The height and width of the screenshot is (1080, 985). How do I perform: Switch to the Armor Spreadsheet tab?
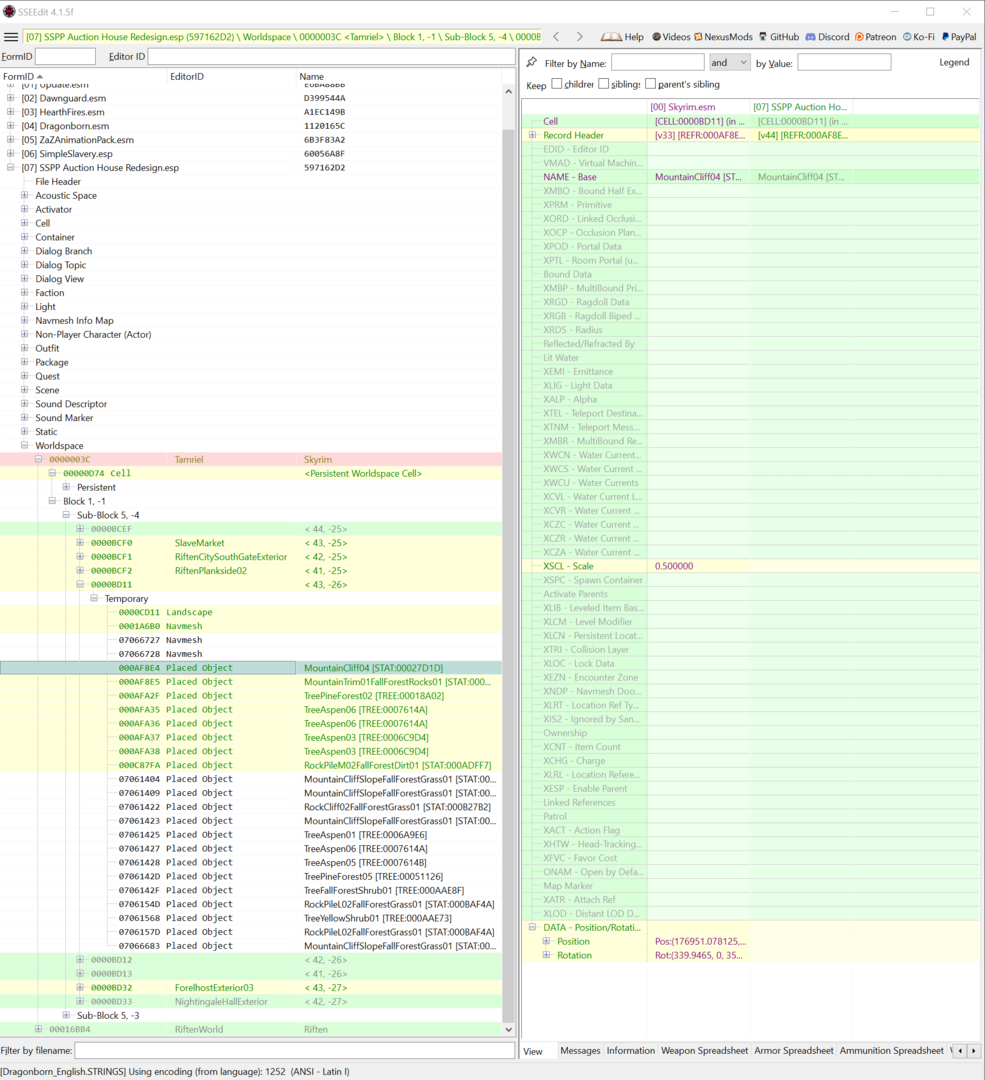tap(794, 1050)
